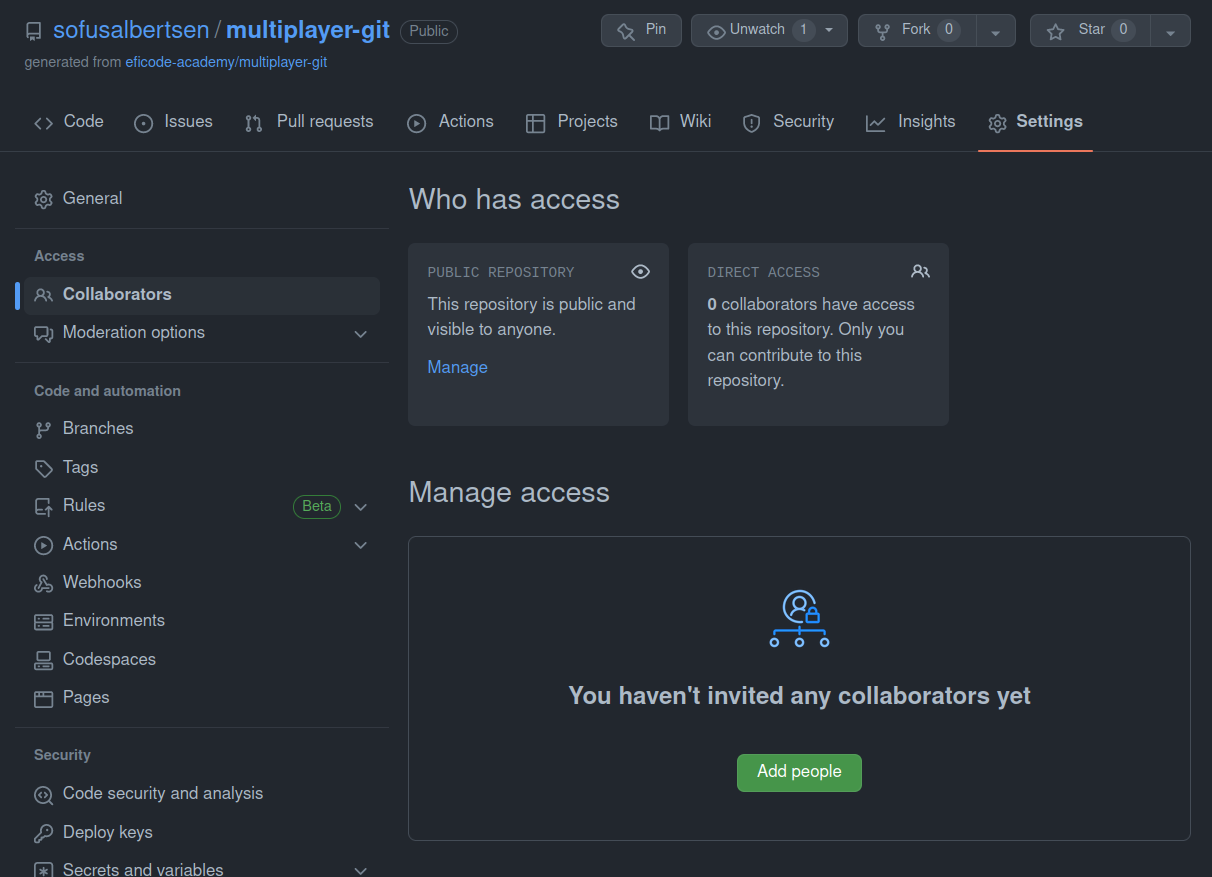Click the Rules sidebar icon
Image resolution: width=1212 pixels, height=877 pixels.
[43, 506]
